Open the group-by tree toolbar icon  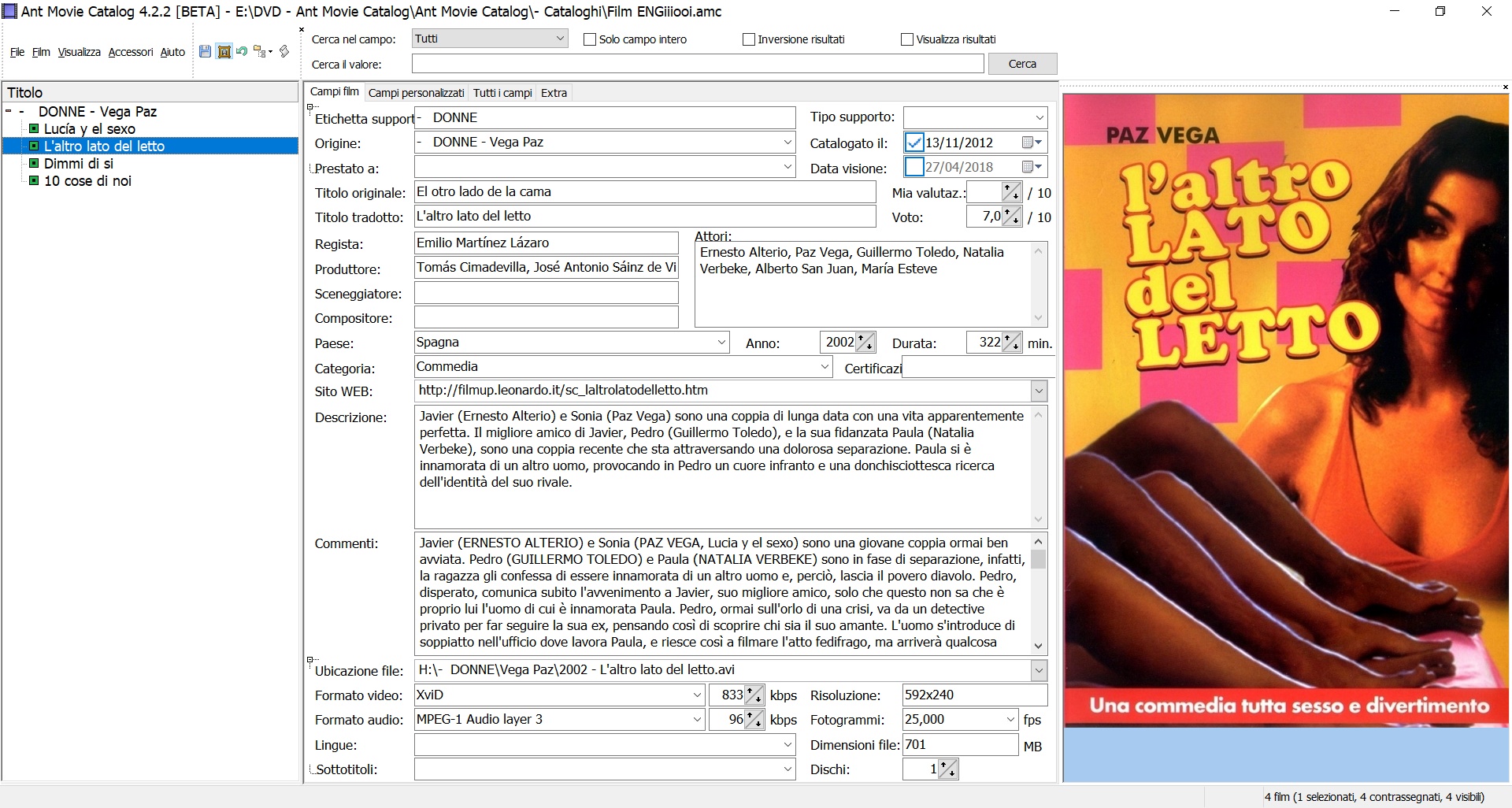click(262, 52)
